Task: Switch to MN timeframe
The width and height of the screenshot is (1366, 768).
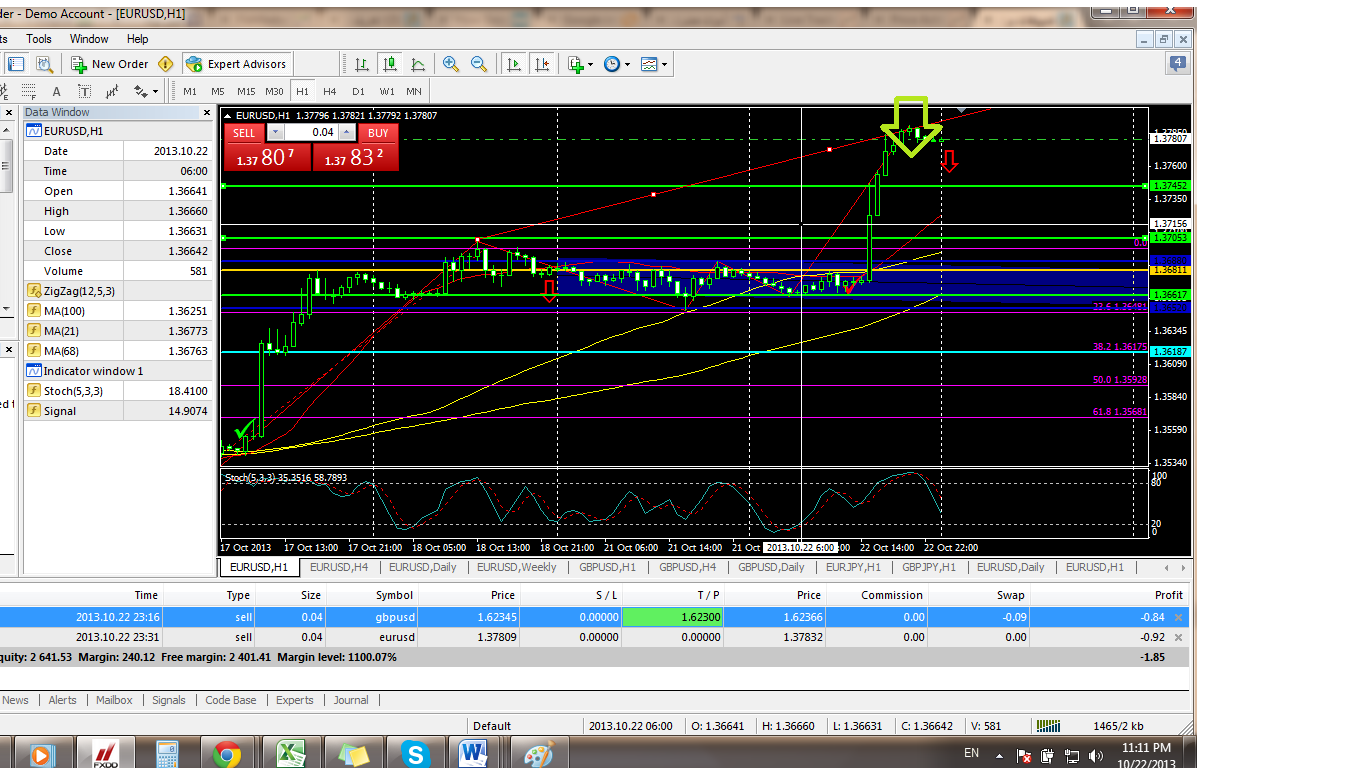Action: [414, 91]
